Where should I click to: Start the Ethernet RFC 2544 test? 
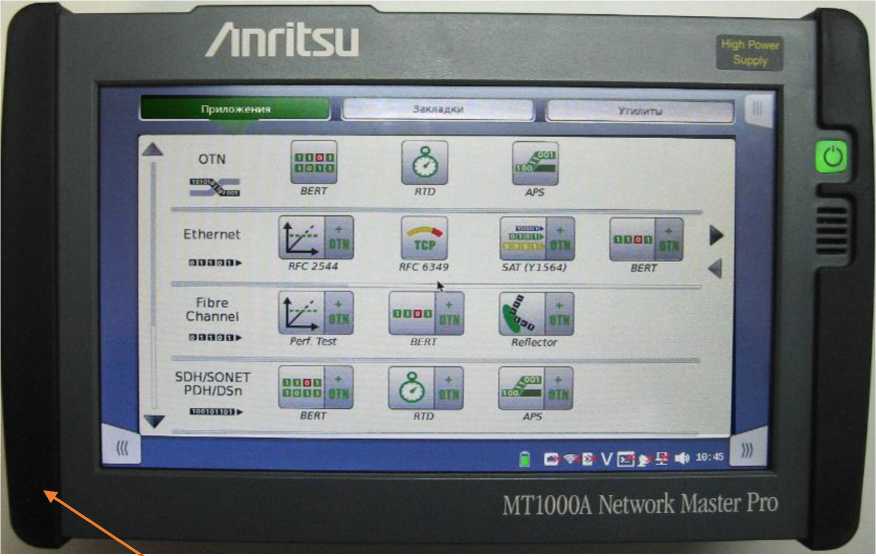click(315, 239)
